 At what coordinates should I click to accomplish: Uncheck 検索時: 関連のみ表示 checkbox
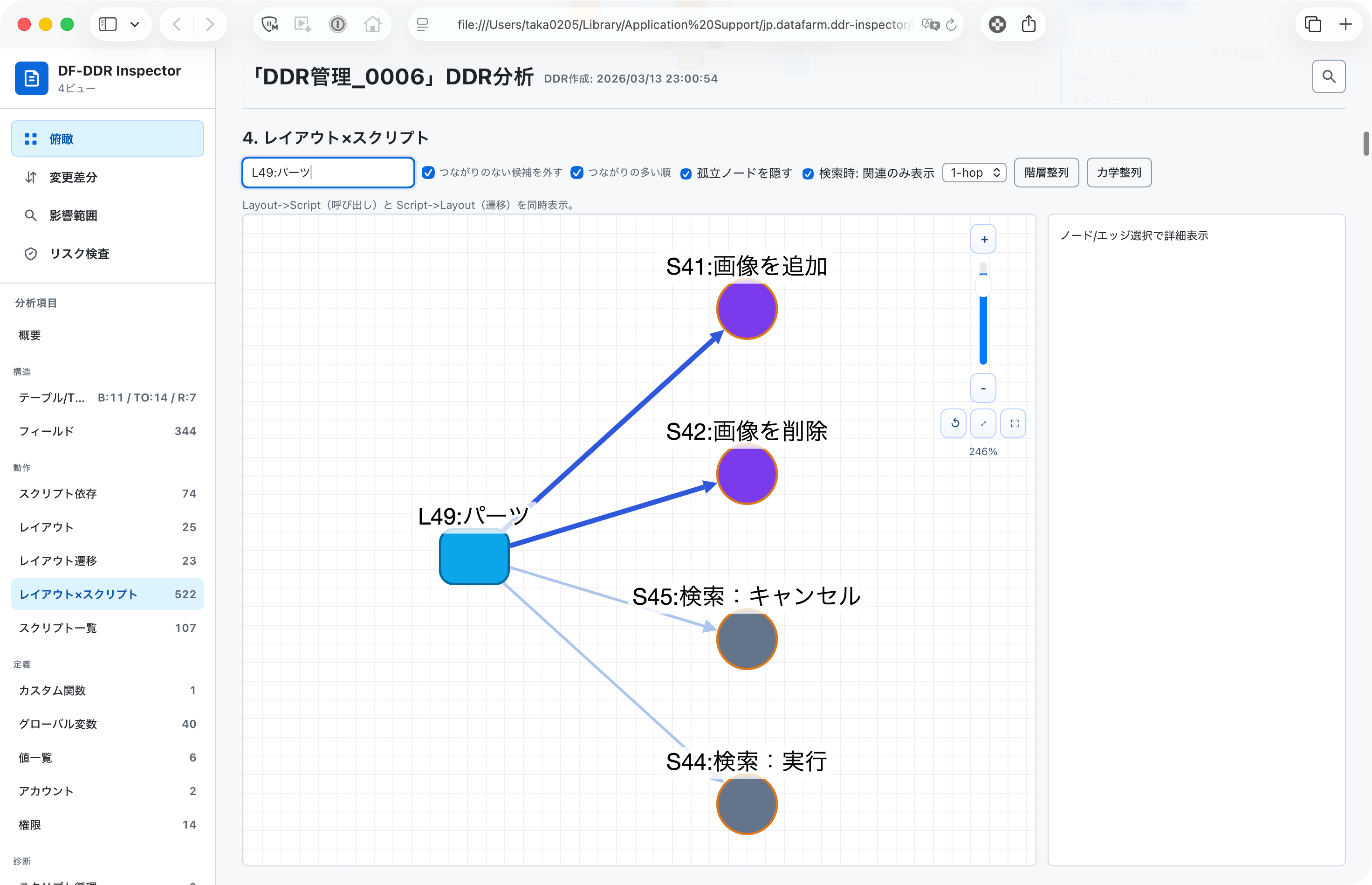click(x=808, y=173)
